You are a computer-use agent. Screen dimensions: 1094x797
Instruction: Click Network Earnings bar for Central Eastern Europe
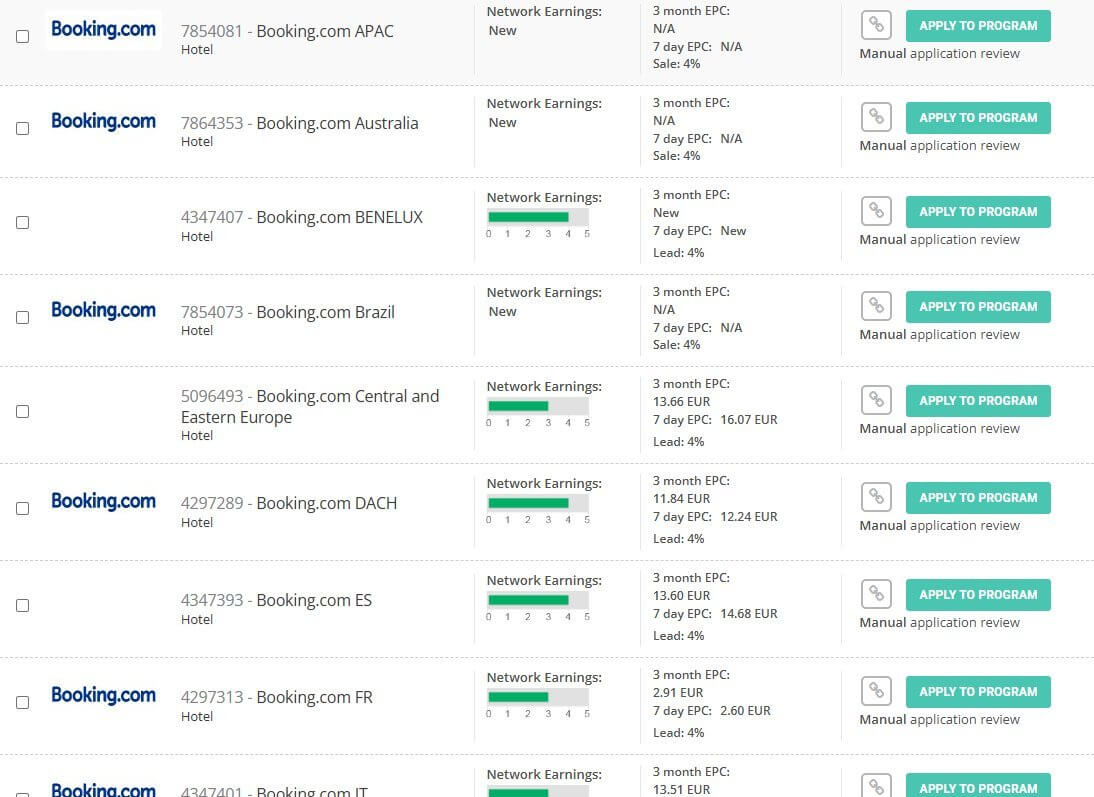[x=538, y=405]
